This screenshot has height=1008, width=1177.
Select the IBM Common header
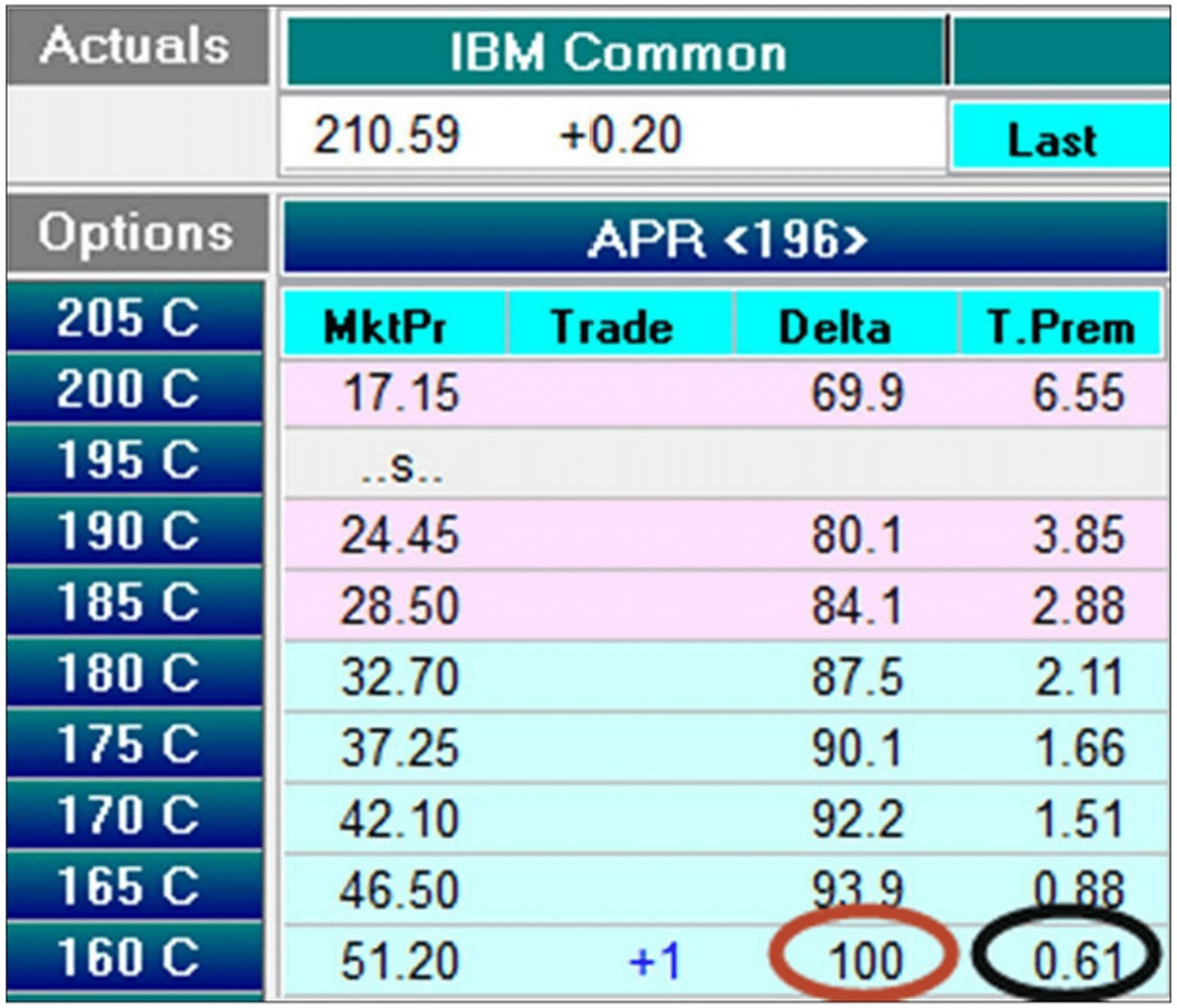(615, 52)
